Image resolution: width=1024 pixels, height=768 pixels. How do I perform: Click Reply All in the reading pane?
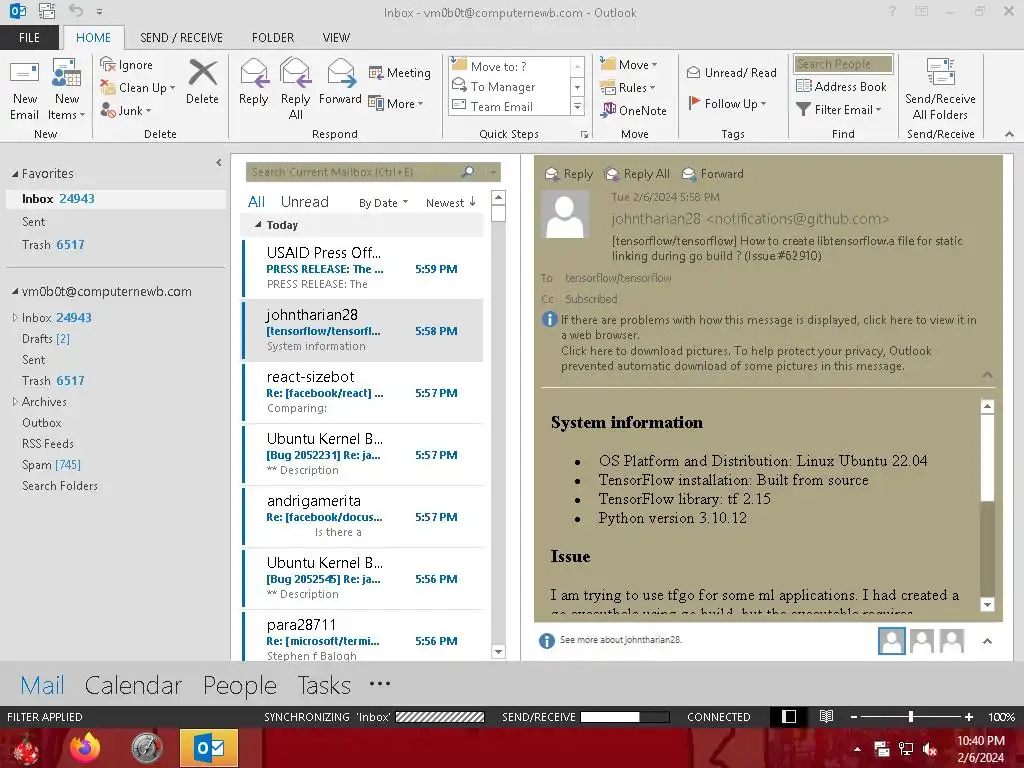[x=637, y=174]
